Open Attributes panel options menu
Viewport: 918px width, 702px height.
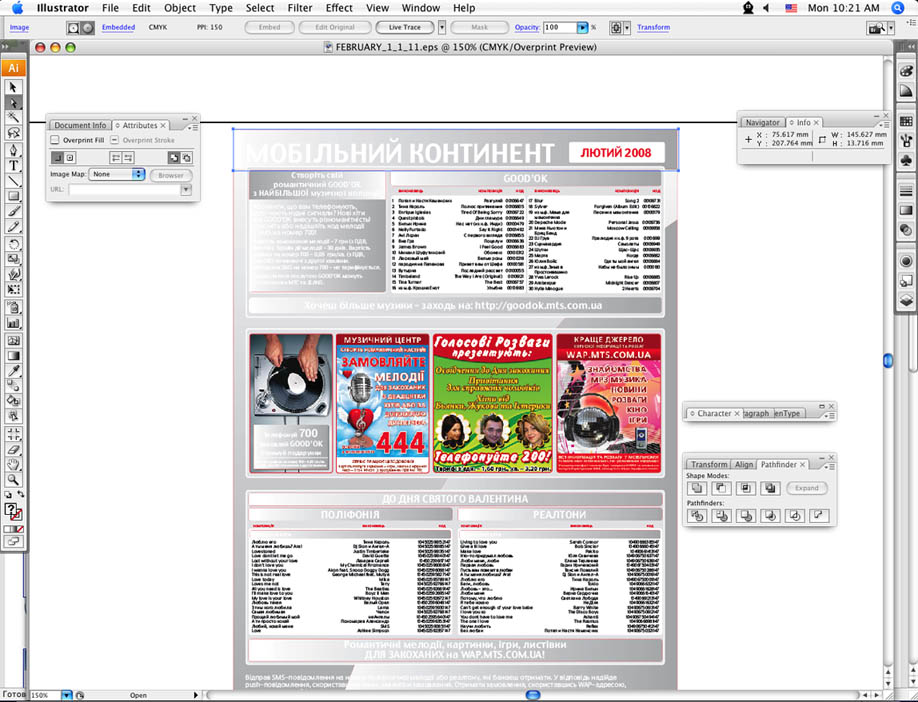[193, 126]
